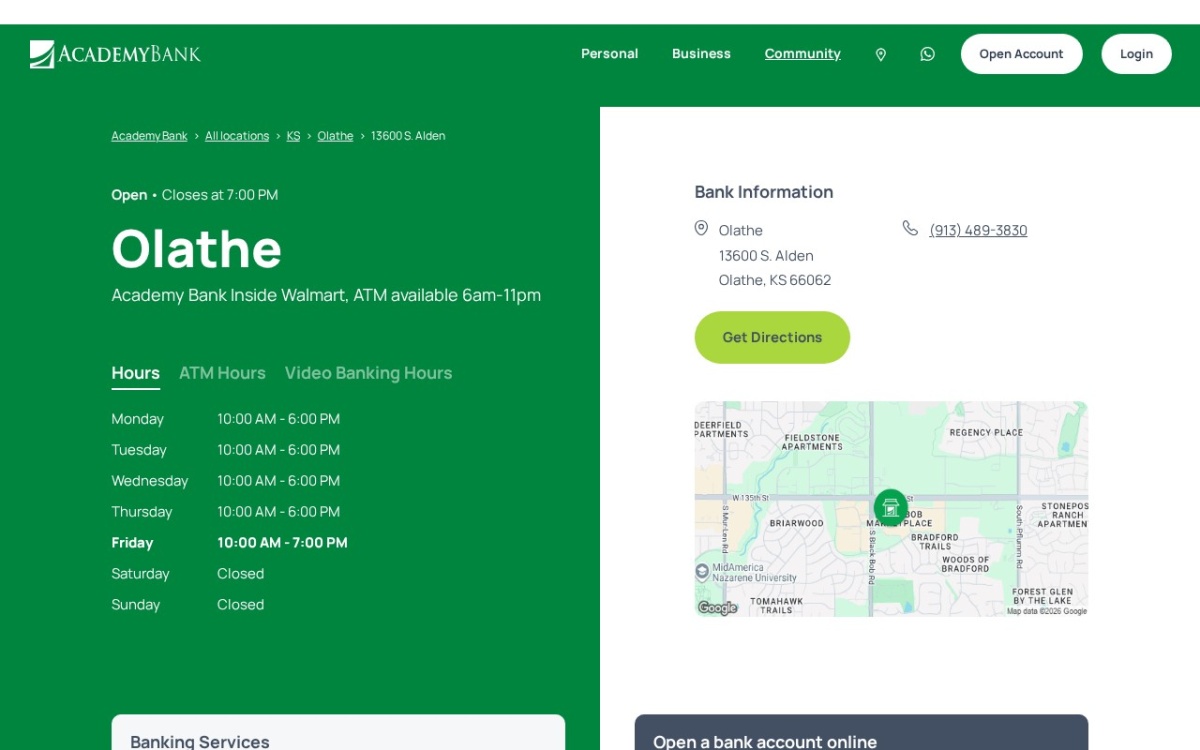Click the phone icon beside bank number
Image resolution: width=1200 pixels, height=750 pixels.
[x=910, y=228]
